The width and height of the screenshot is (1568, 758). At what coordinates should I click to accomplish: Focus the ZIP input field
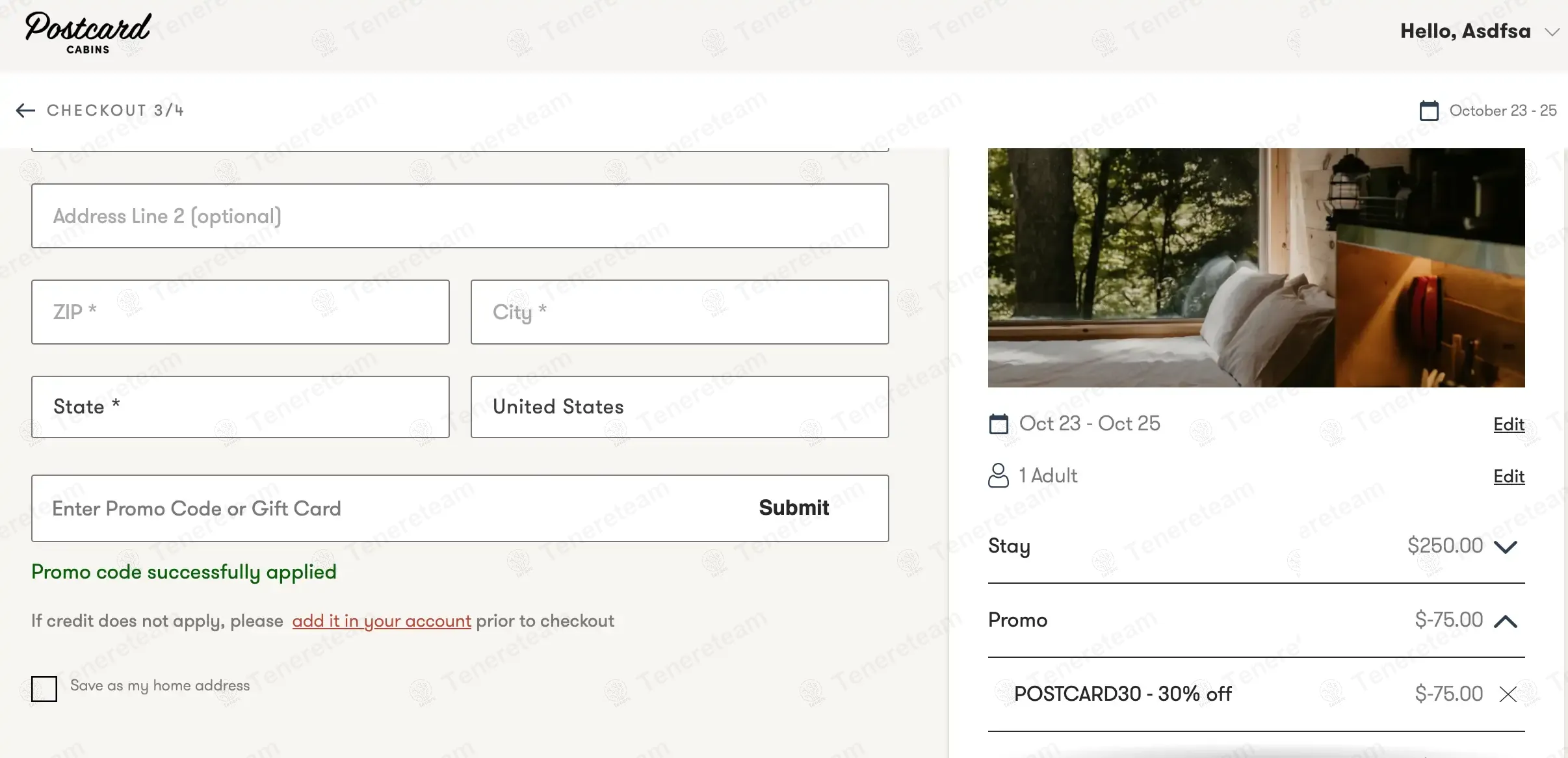point(240,312)
